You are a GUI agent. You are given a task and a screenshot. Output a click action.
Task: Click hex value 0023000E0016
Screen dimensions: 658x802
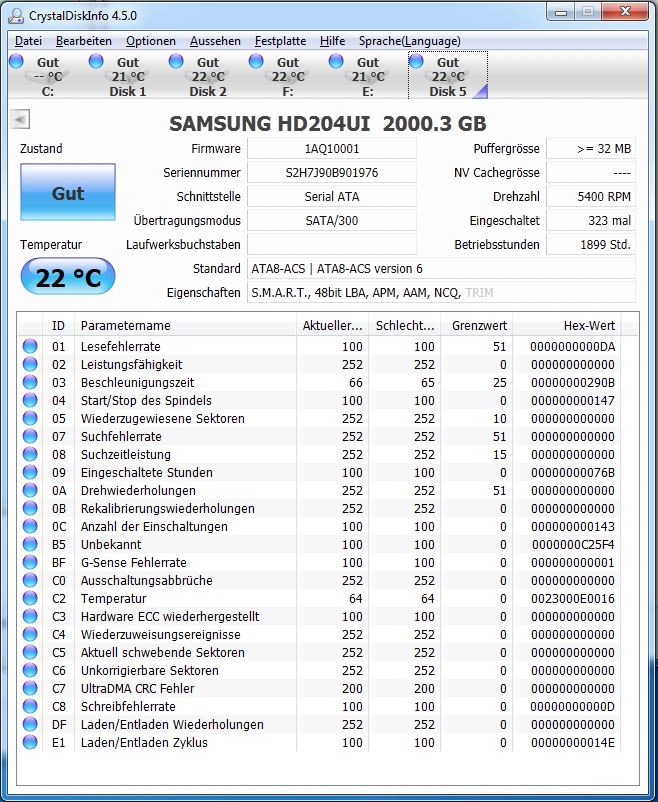coord(573,598)
